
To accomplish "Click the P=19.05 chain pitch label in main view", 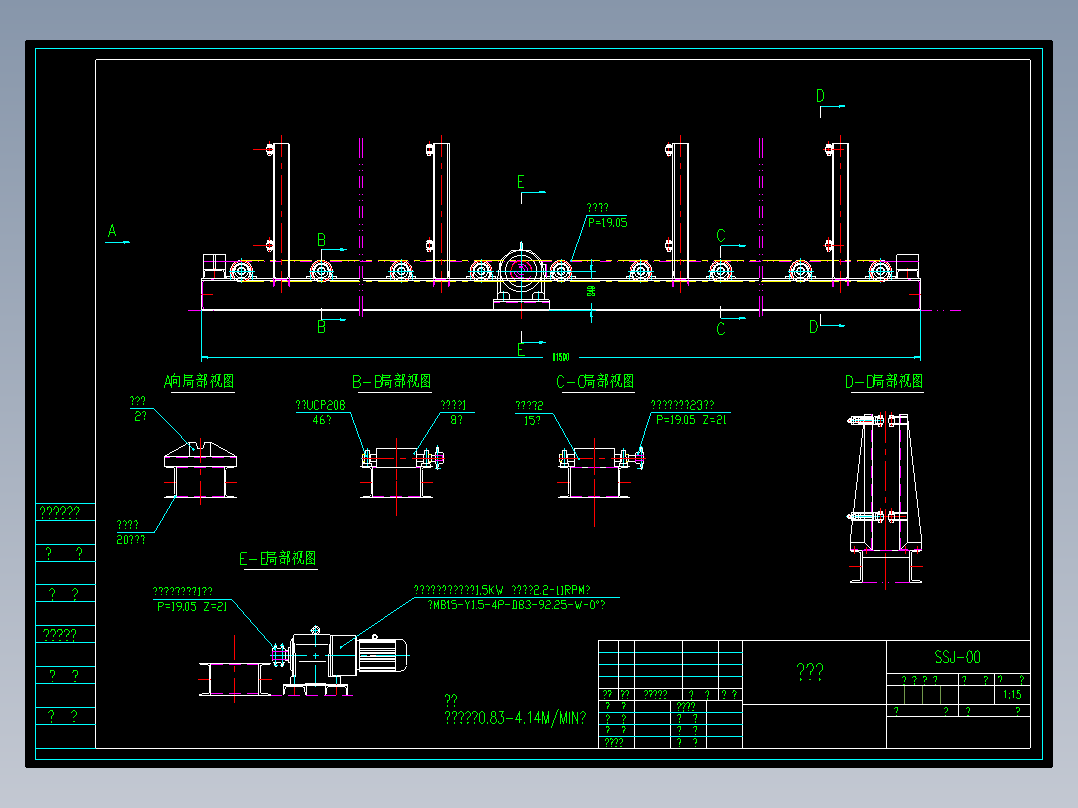I will (608, 223).
